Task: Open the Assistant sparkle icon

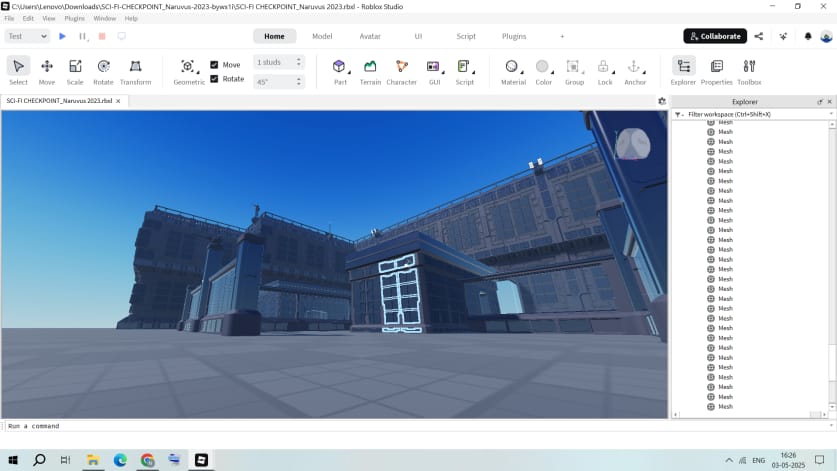Action: click(x=783, y=36)
